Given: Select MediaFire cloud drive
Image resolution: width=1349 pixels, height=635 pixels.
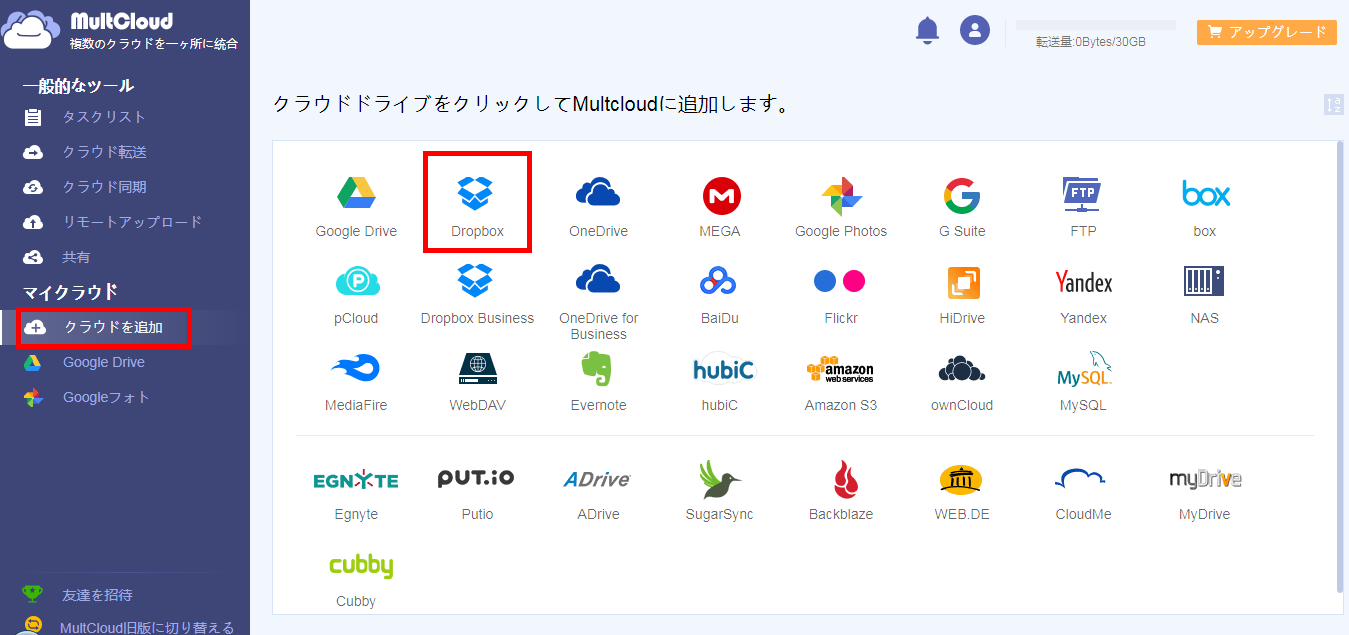Looking at the screenshot, I should pos(356,381).
